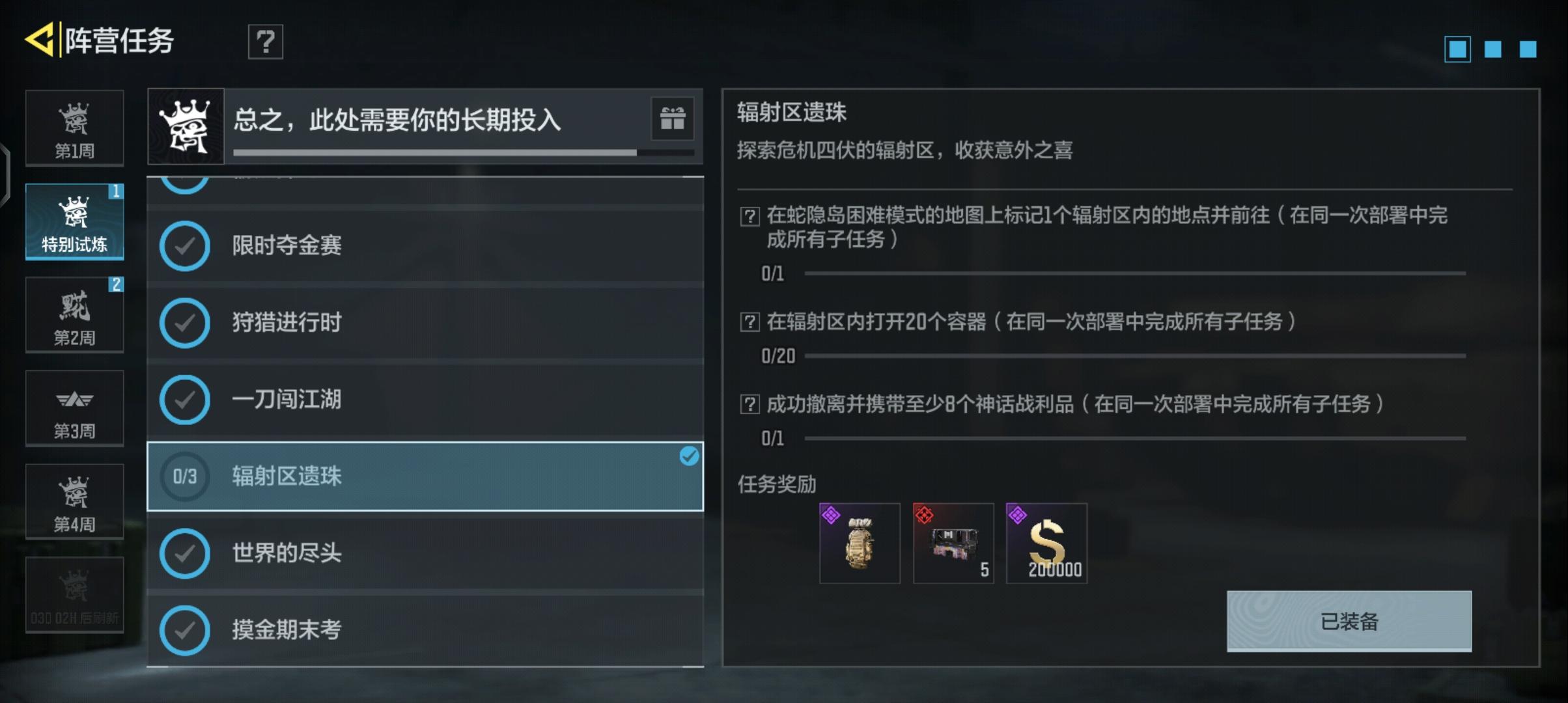Select the 200000 cash reward icon
Screen dimensions: 1568x703
[x=1046, y=543]
